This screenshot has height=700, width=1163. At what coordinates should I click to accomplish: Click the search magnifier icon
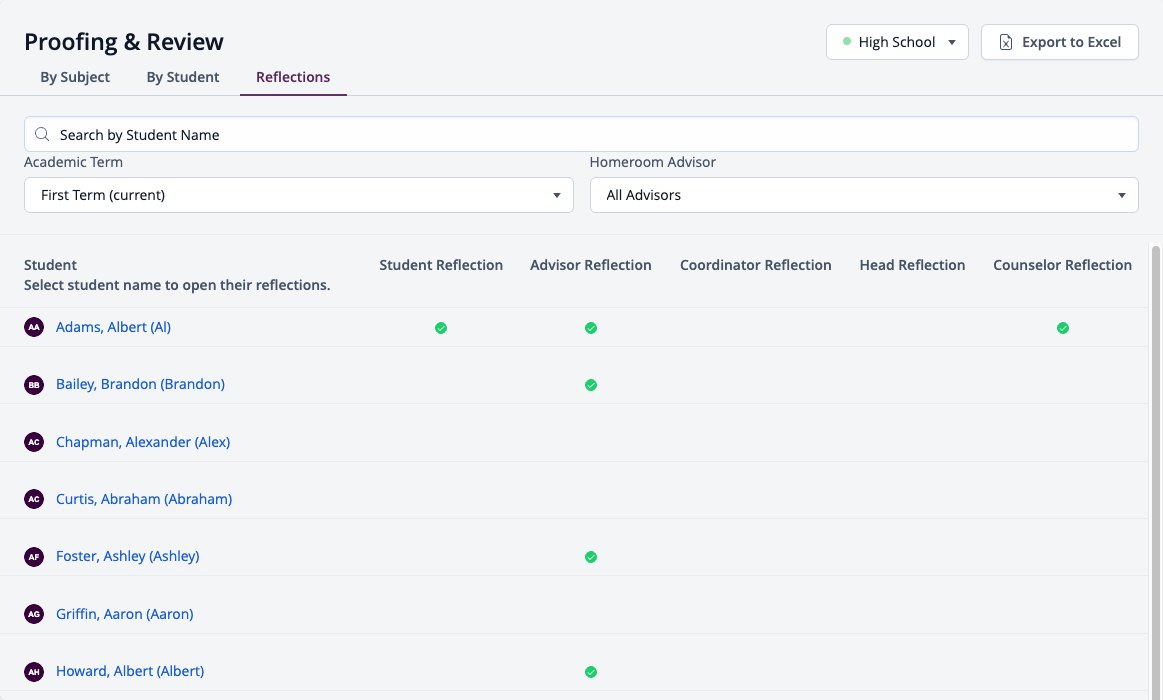click(42, 134)
